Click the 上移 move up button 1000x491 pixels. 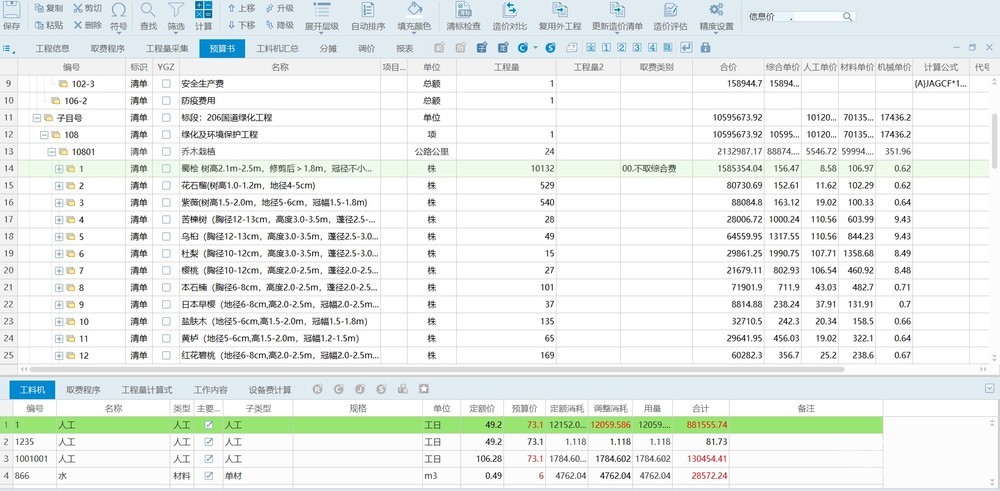(241, 8)
